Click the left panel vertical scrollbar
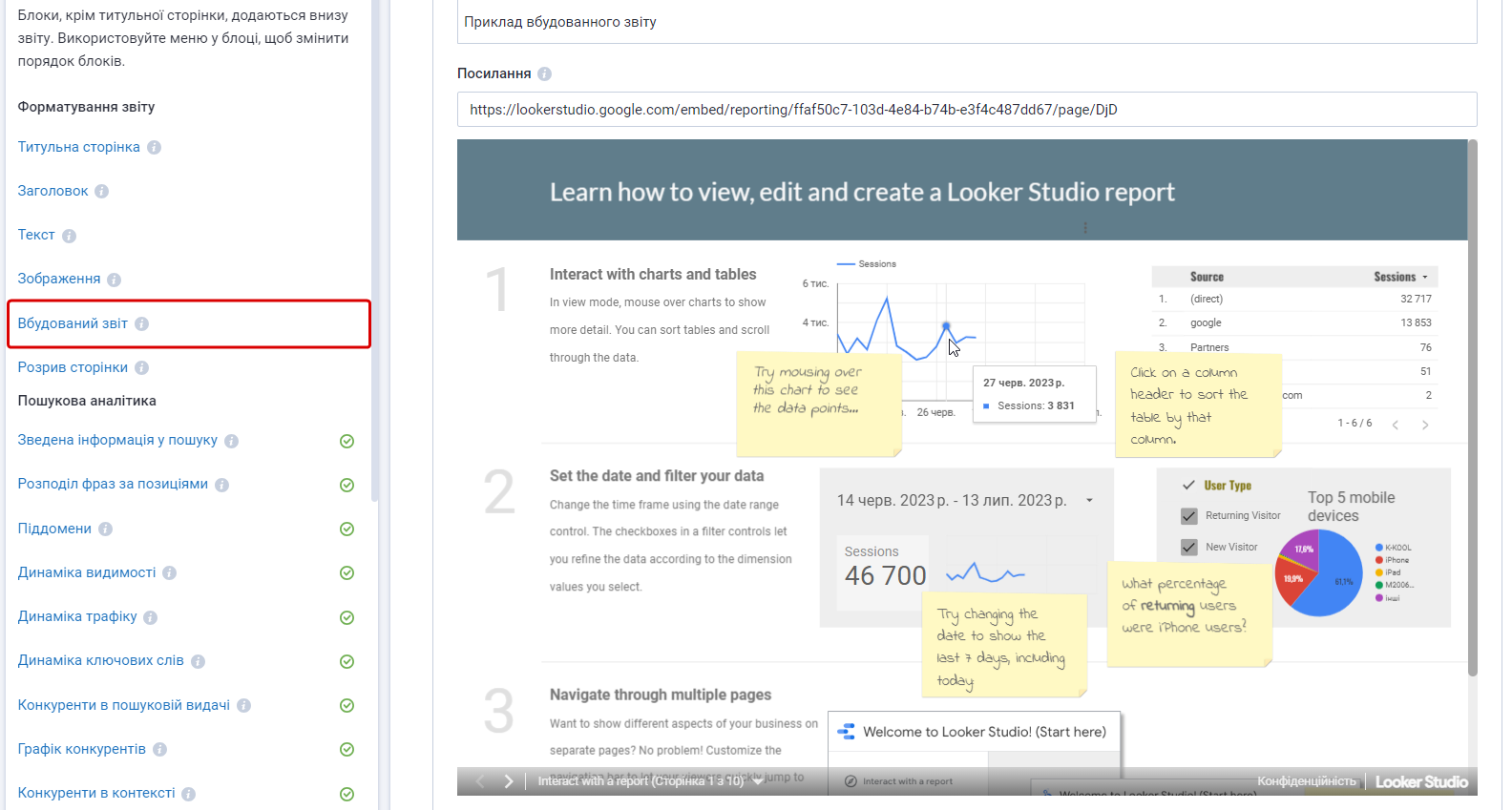 click(374, 250)
